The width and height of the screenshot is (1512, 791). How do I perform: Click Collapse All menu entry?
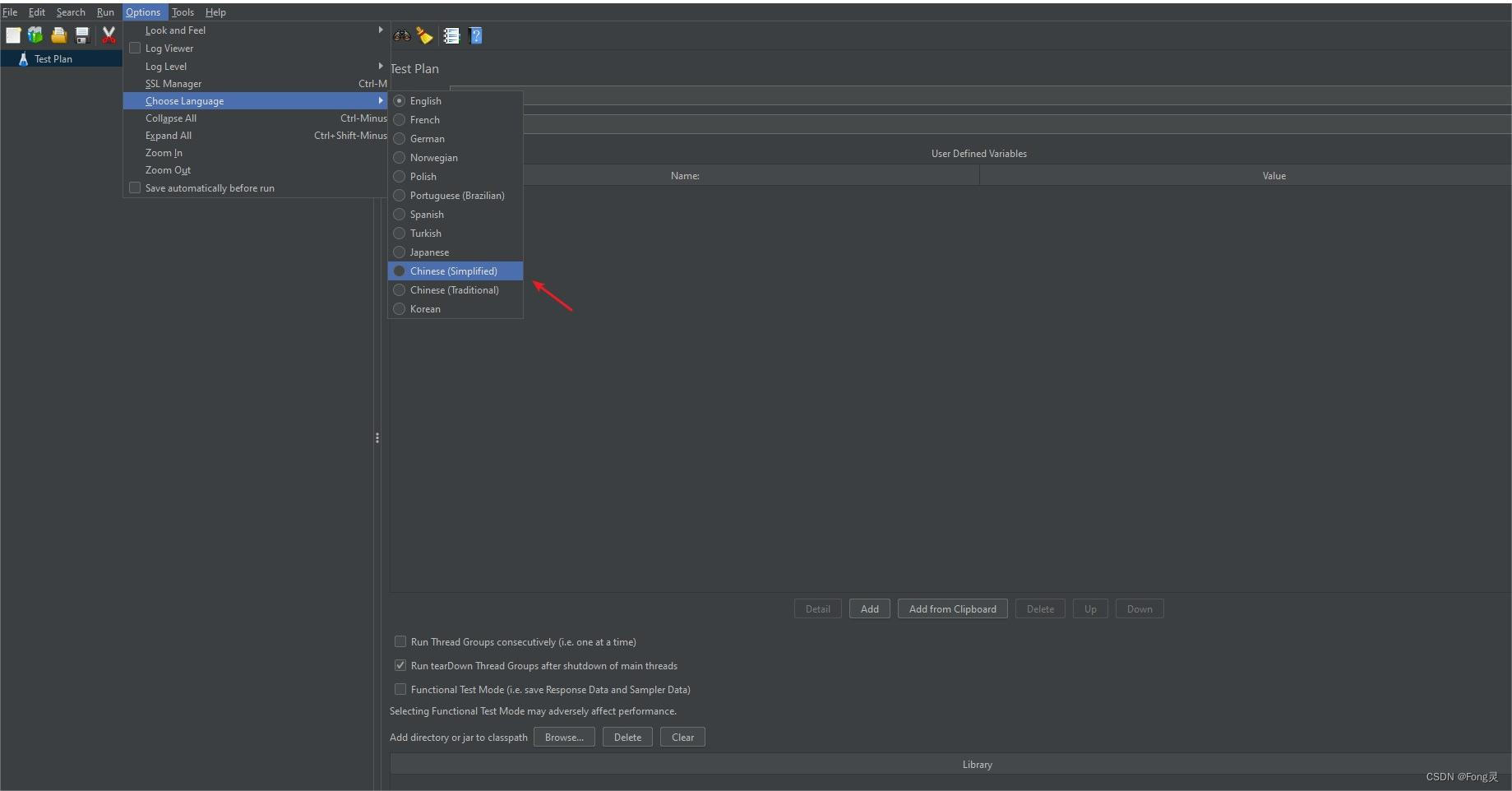(x=255, y=118)
